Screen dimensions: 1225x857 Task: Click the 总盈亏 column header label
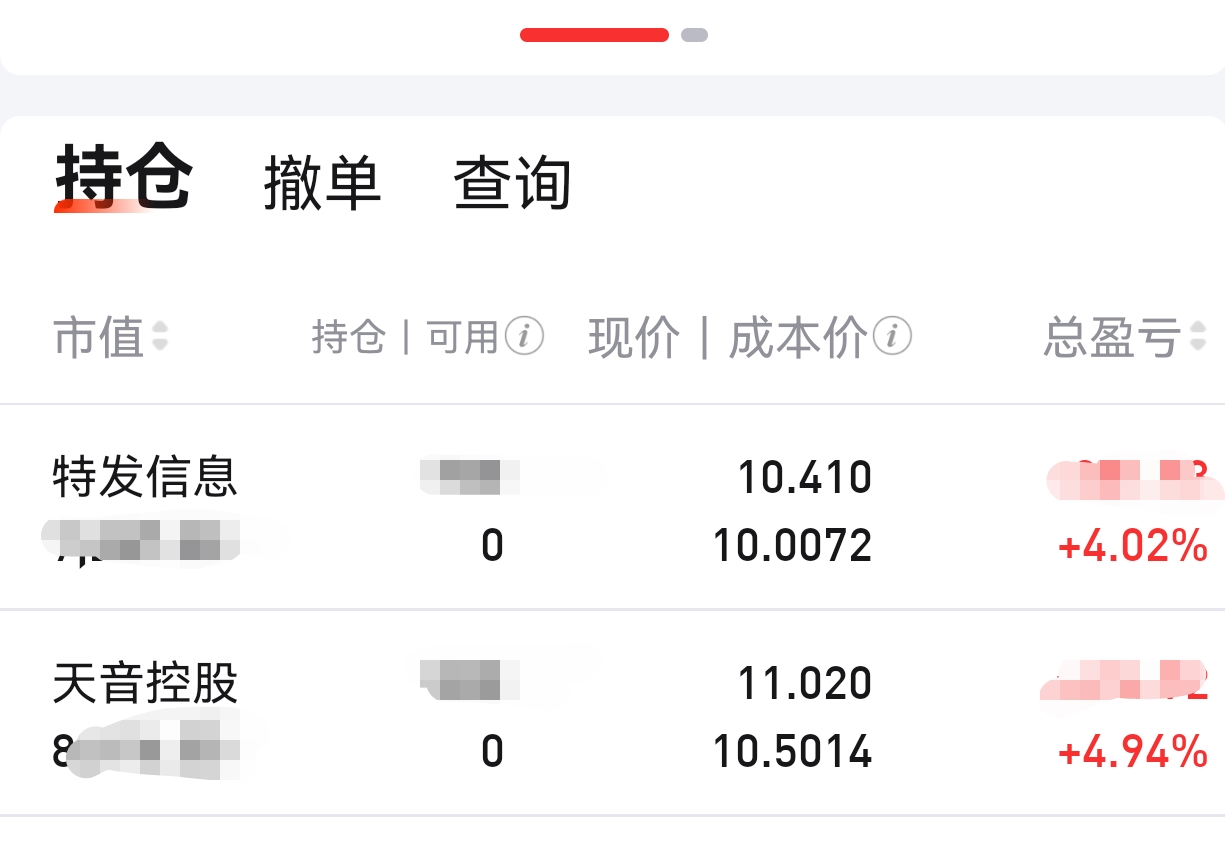tap(1111, 337)
